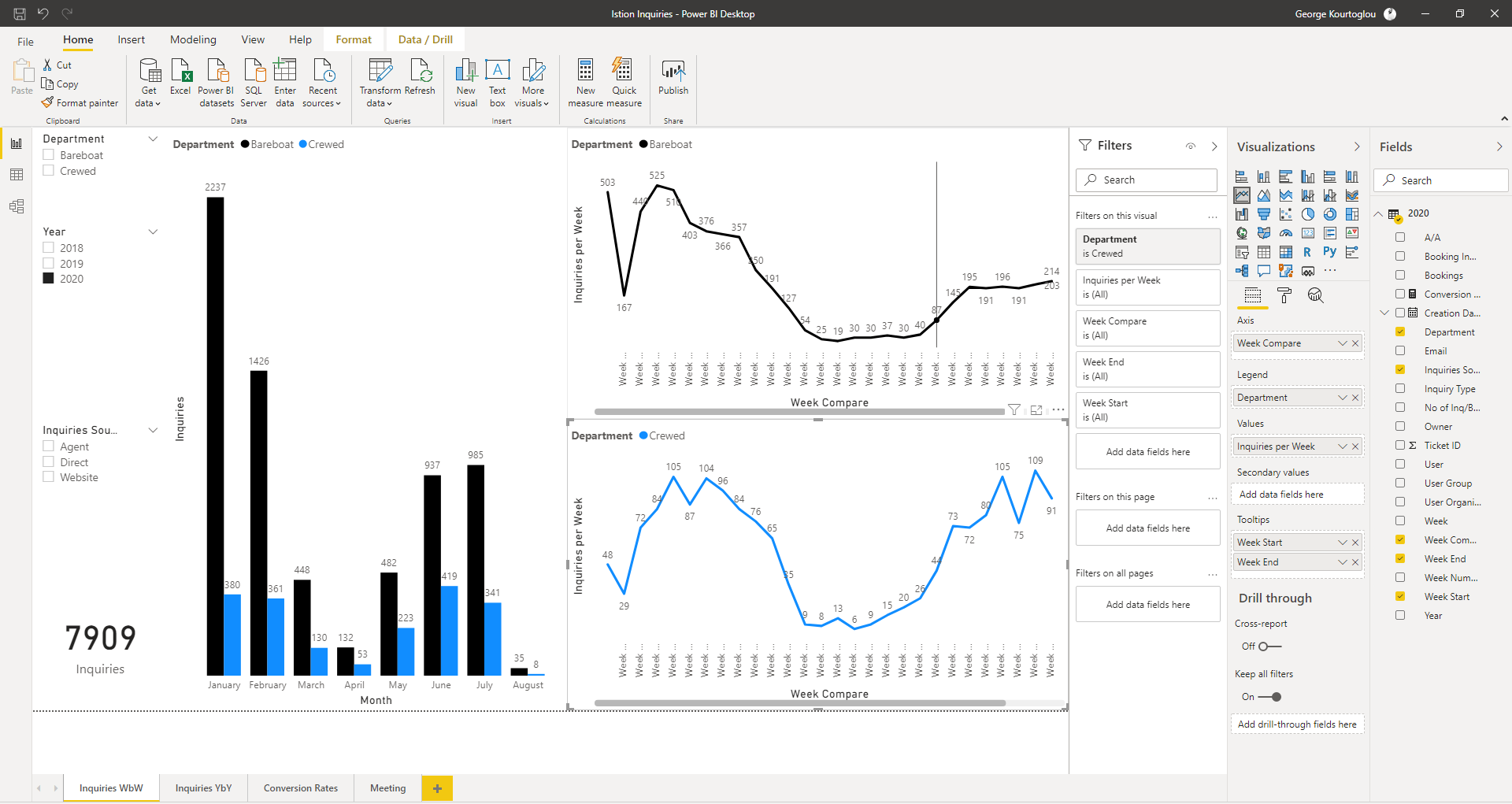Click the SQL Server icon
Image resolution: width=1512 pixels, height=804 pixels.
[x=254, y=82]
